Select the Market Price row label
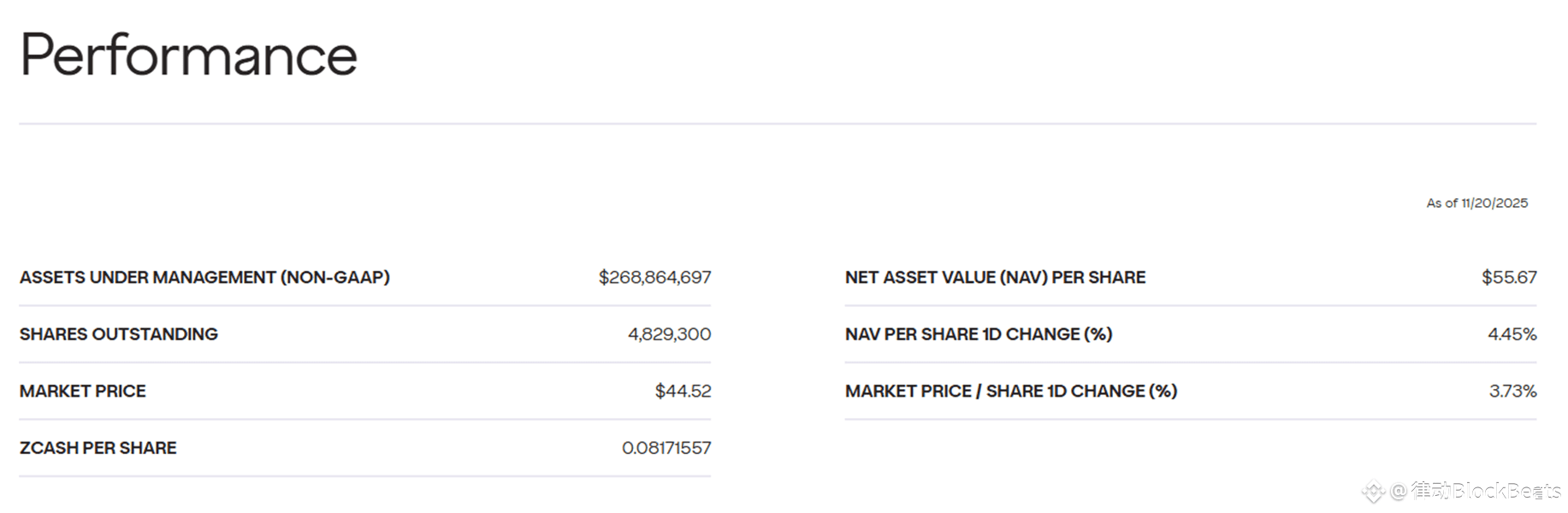1568x513 pixels. [x=83, y=391]
